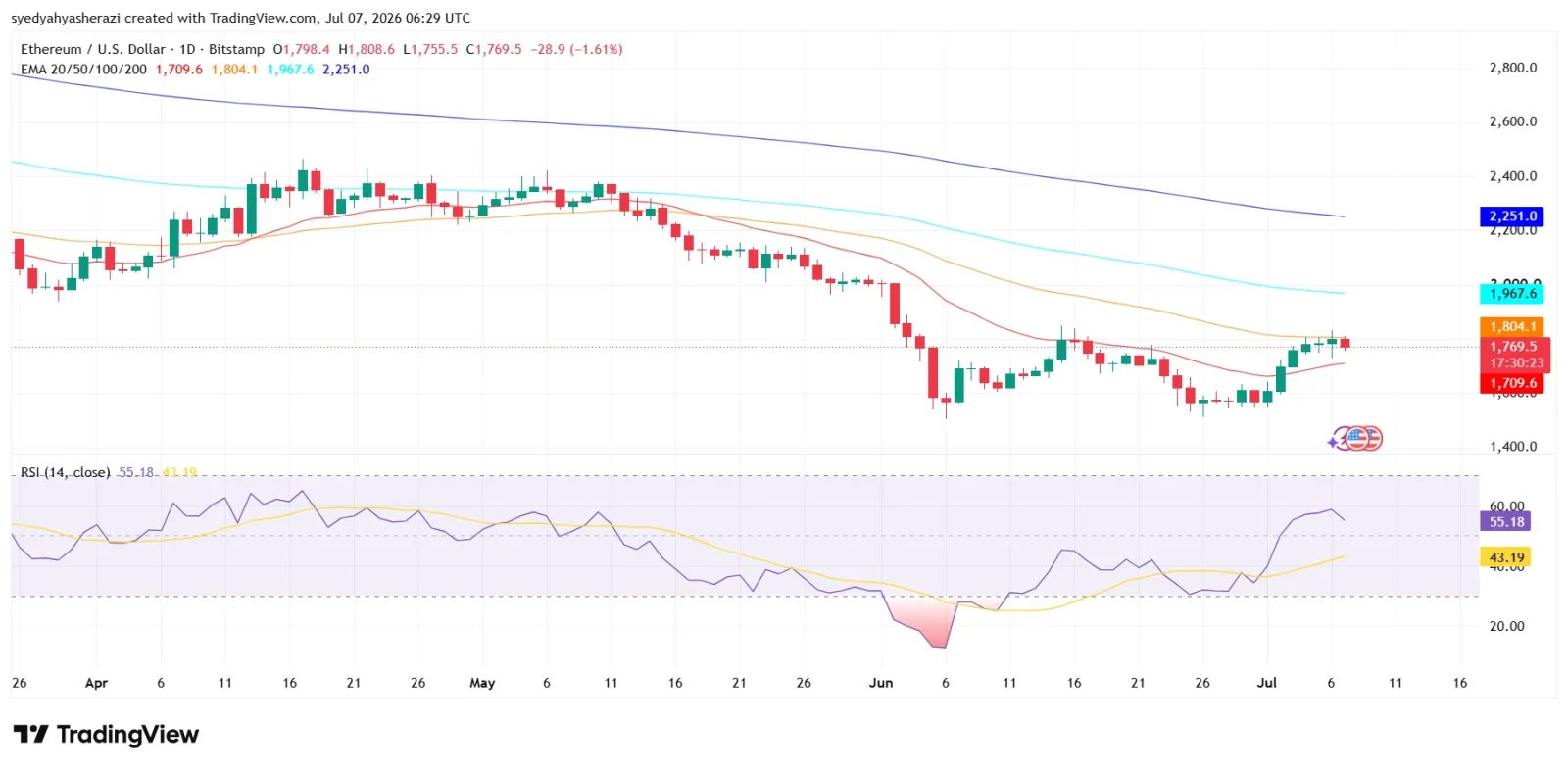
Task: Click the 2,600.0 price axis label
Action: (1513, 121)
